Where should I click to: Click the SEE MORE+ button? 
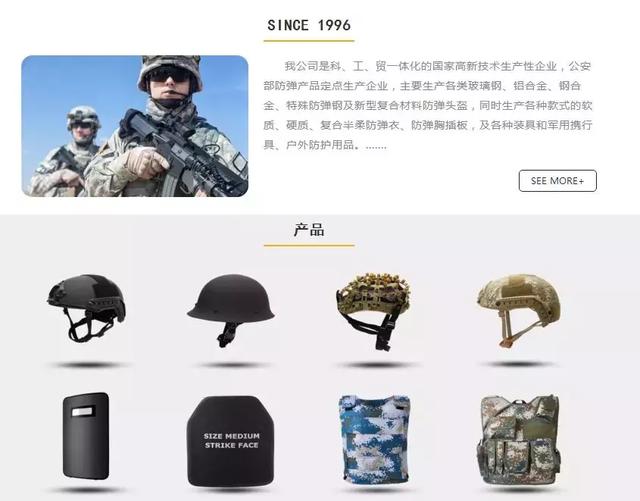point(557,181)
